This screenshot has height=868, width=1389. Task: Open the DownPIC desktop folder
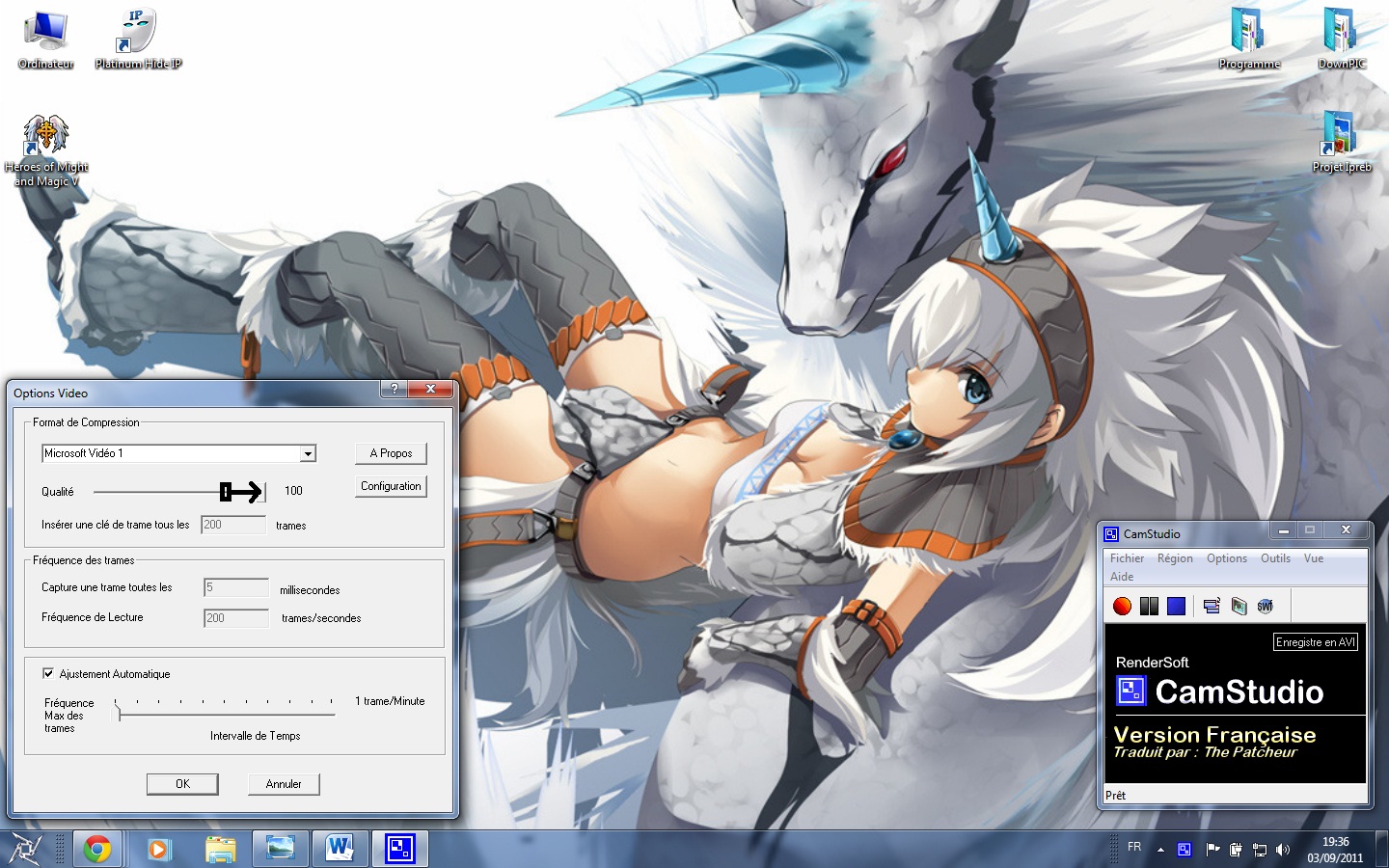tap(1342, 40)
